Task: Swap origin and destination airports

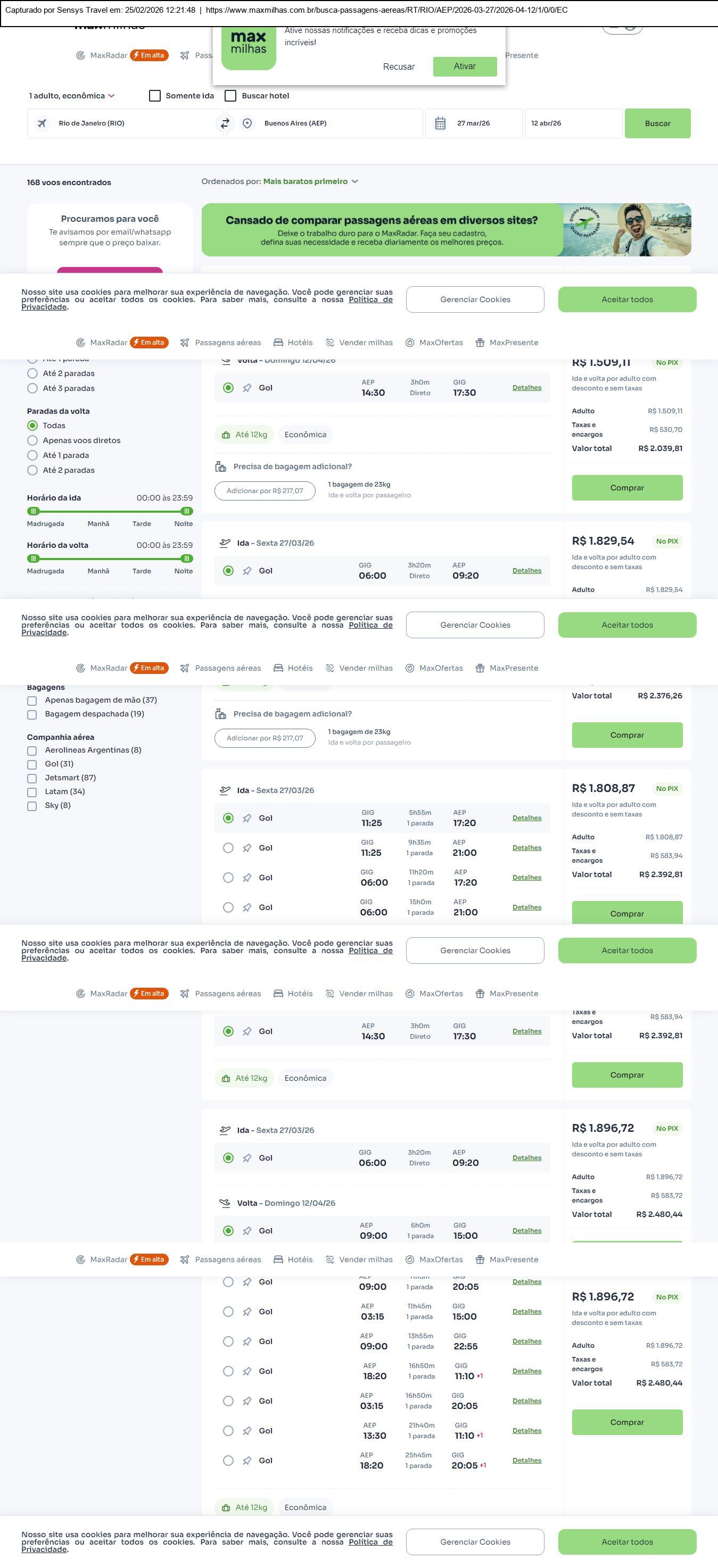Action: click(225, 123)
